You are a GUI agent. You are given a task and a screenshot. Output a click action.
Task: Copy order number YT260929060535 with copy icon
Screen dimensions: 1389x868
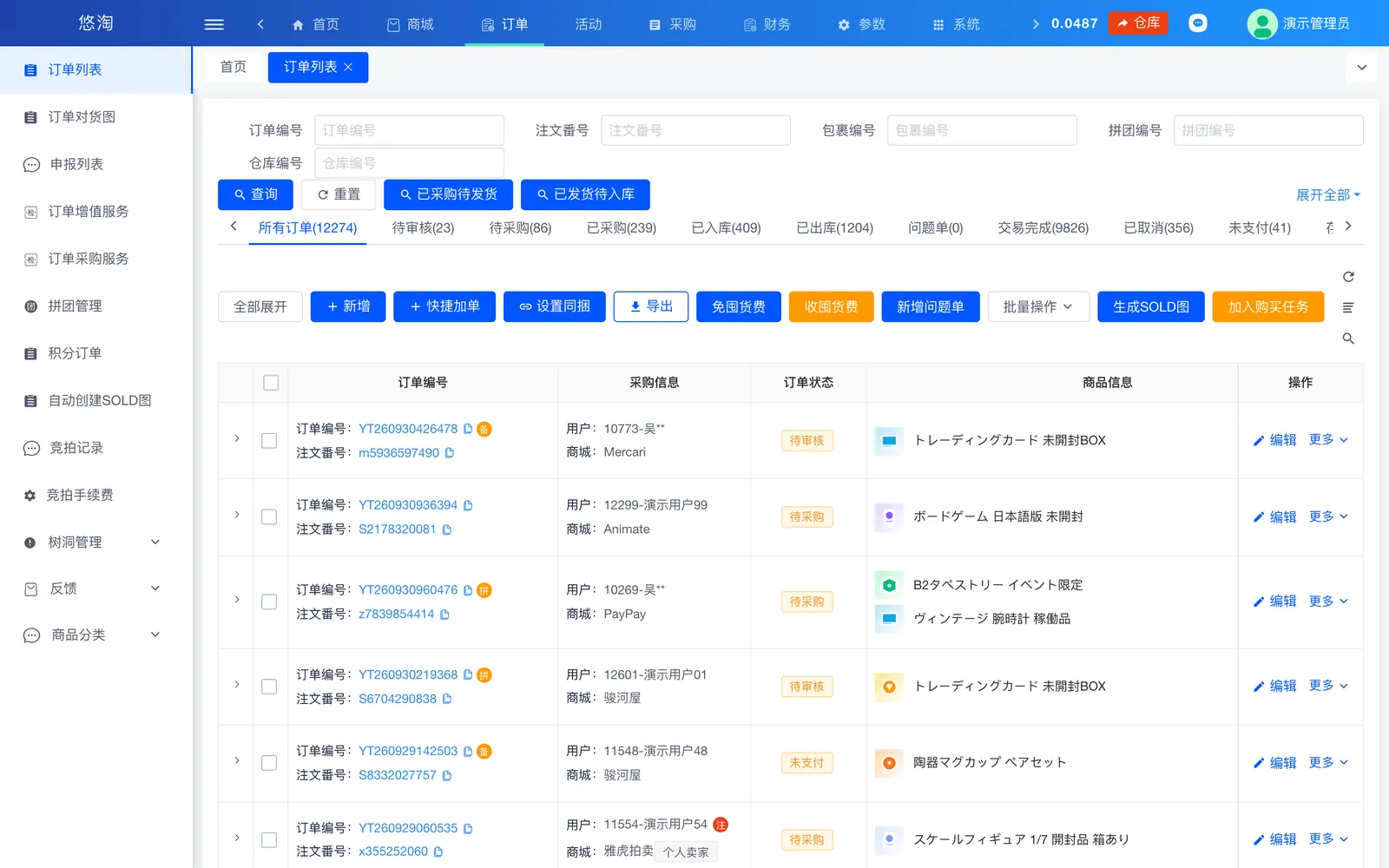tap(468, 829)
